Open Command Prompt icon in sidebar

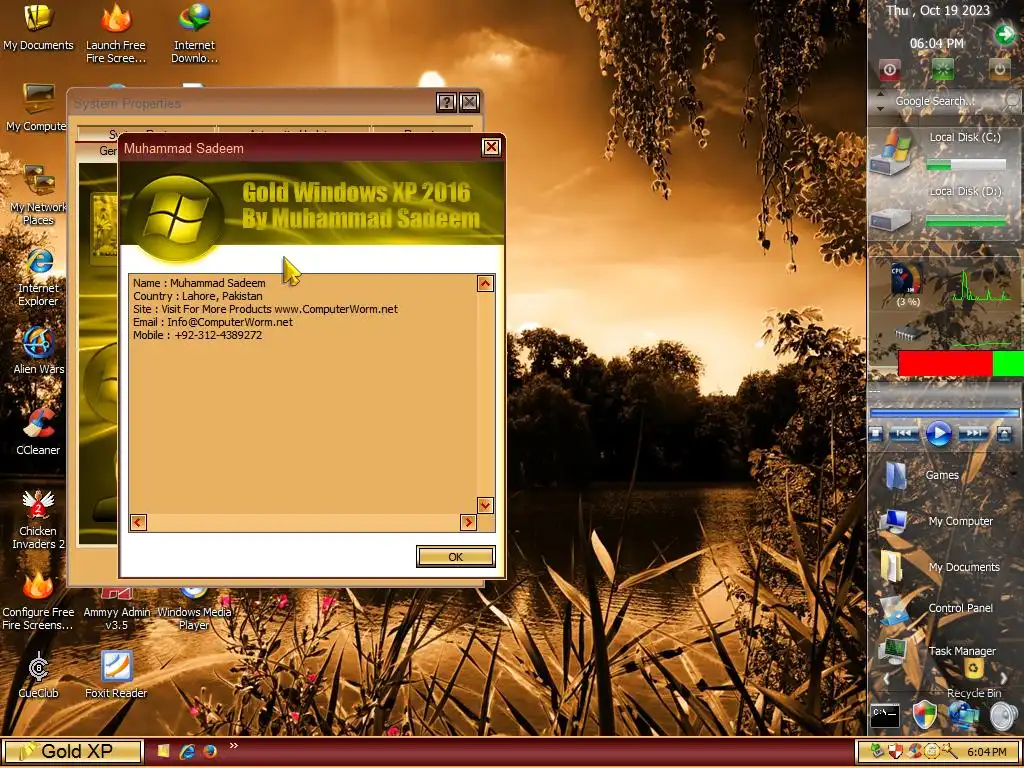pos(886,716)
